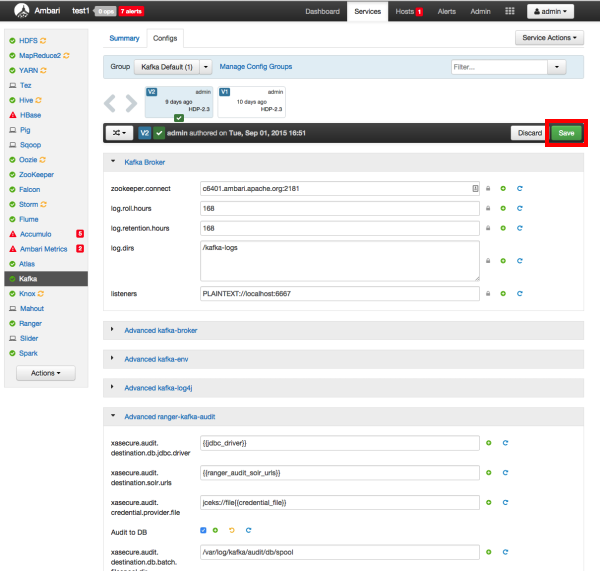Select the ZooKeeper service
Viewport: 600px width, 571px height.
pyautogui.click(x=36, y=175)
